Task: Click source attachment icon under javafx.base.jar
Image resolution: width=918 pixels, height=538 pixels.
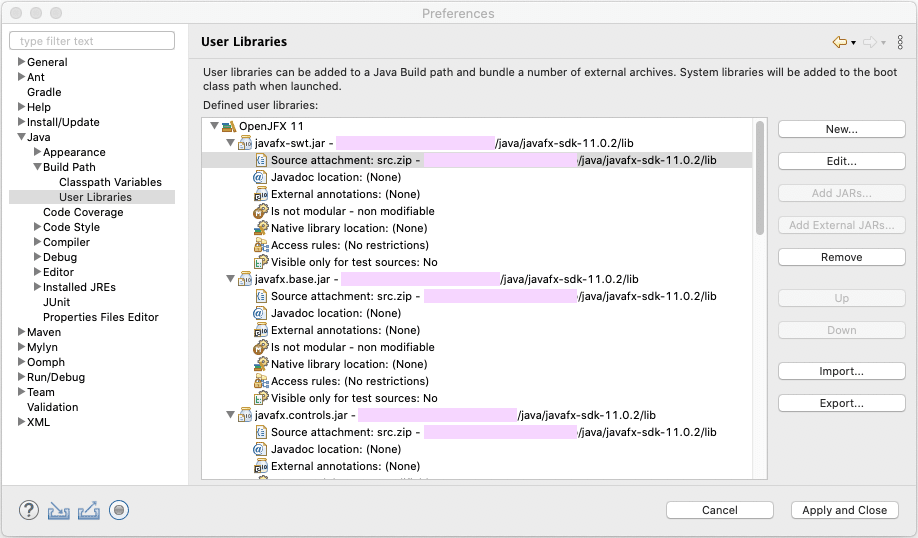Action: pyautogui.click(x=261, y=296)
